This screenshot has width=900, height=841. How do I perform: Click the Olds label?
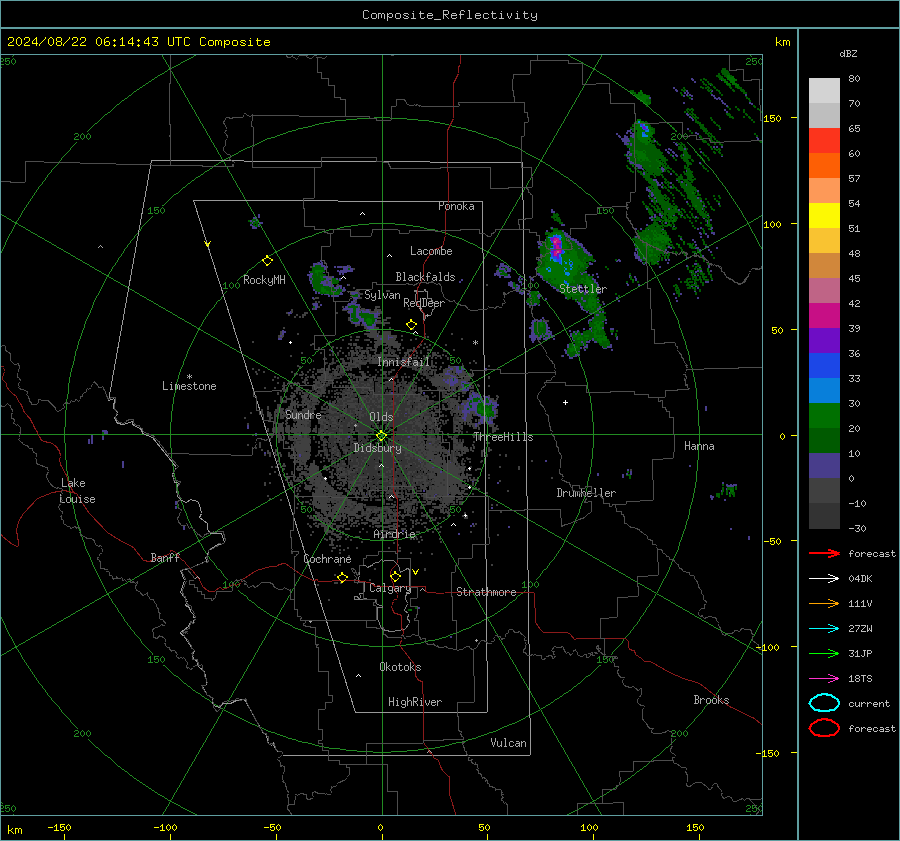381,417
